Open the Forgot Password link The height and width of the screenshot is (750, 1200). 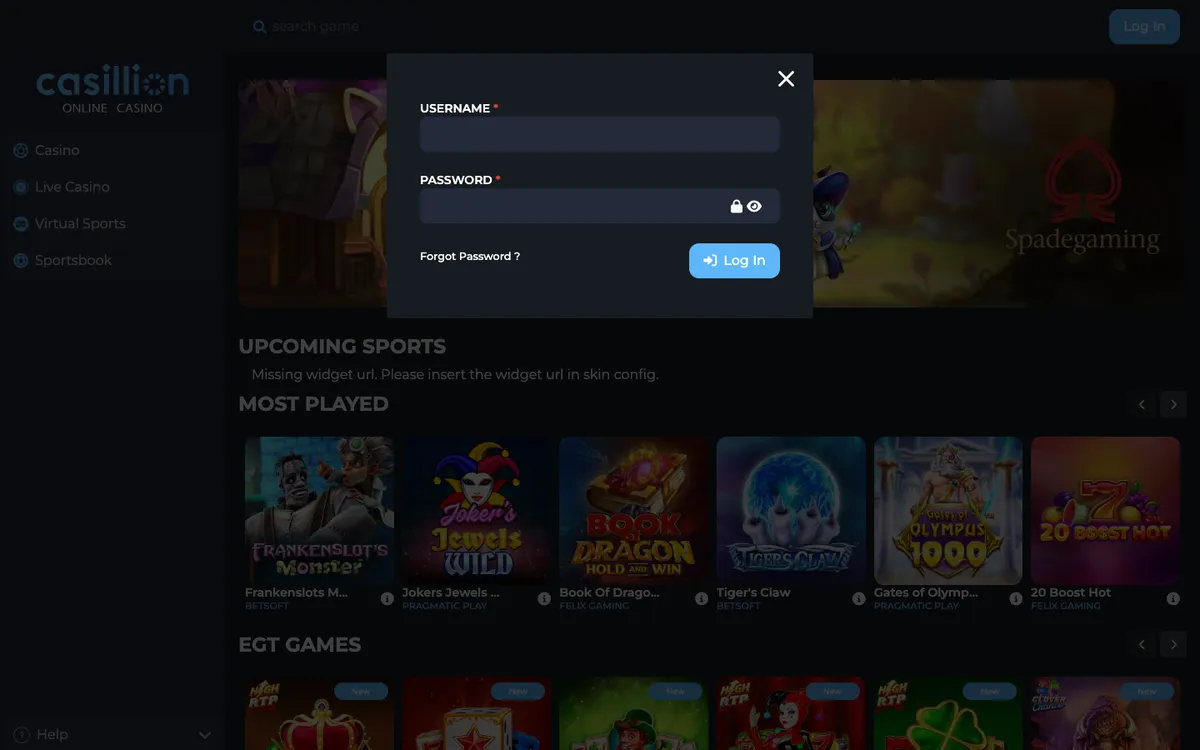[x=470, y=256]
